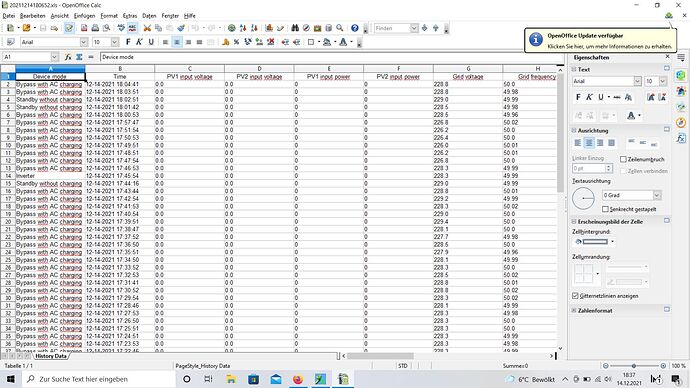
Task: Apply Italic with the K toolbar button
Action: [139, 42]
